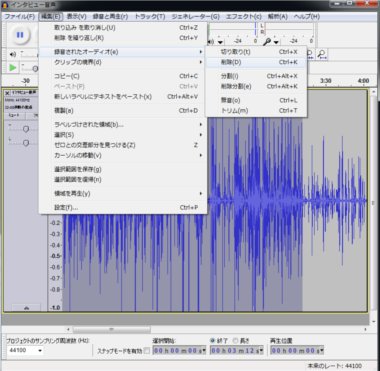
Task: Choose 無音(o) in the submenu
Action: [256, 100]
